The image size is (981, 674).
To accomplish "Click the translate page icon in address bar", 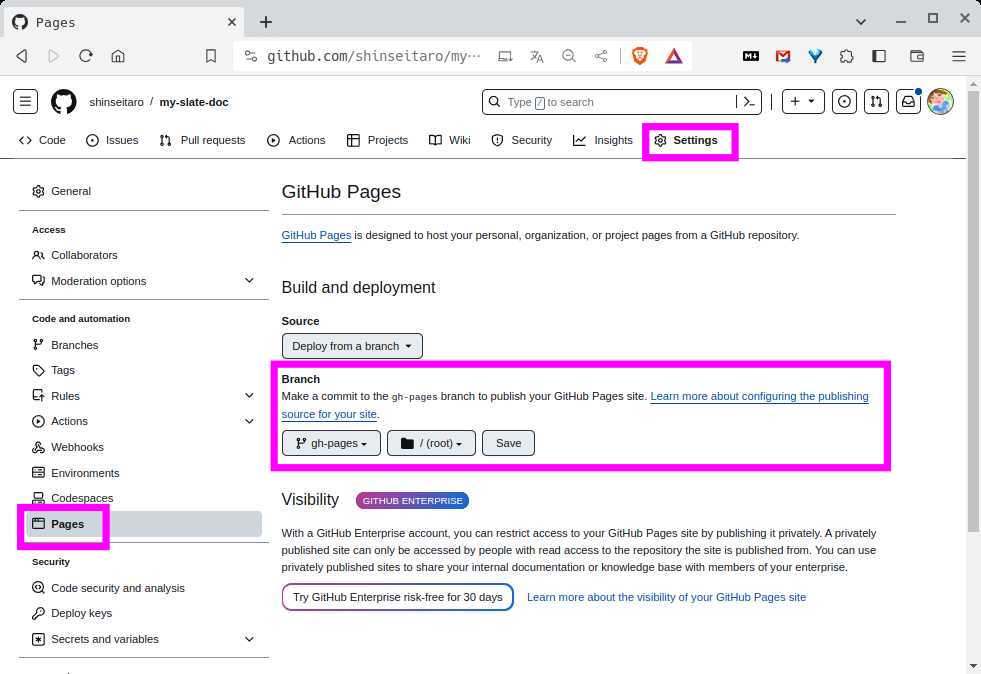I will [x=537, y=56].
